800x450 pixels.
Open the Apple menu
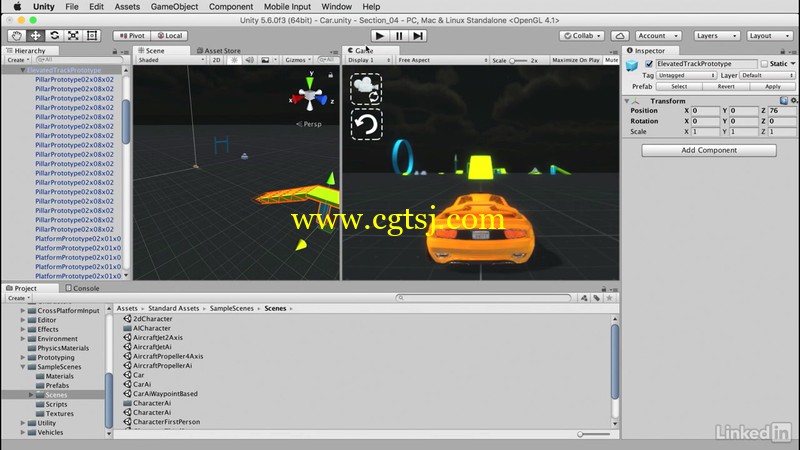pos(17,7)
